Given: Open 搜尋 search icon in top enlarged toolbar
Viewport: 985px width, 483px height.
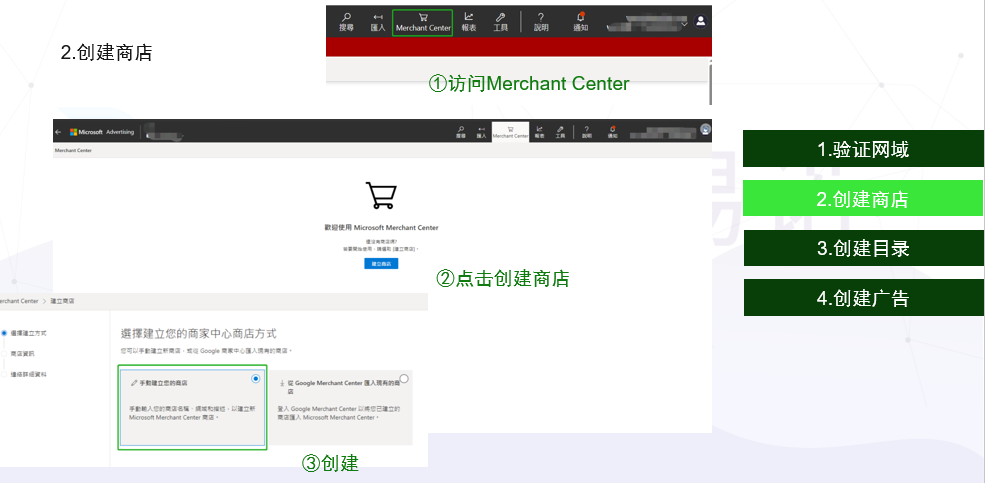Looking at the screenshot, I should coord(346,22).
